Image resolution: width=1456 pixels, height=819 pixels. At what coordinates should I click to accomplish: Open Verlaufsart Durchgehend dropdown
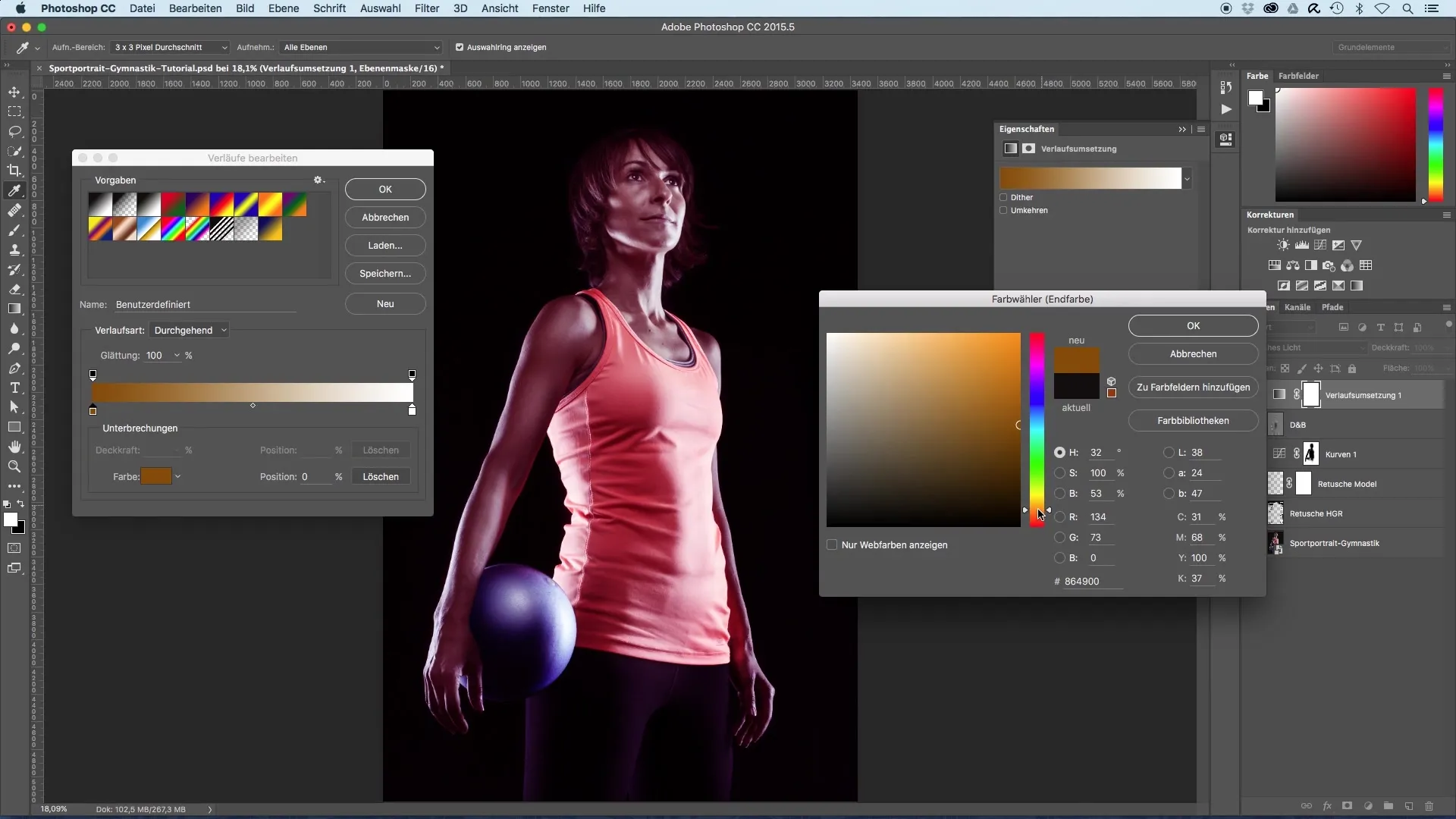pos(189,330)
